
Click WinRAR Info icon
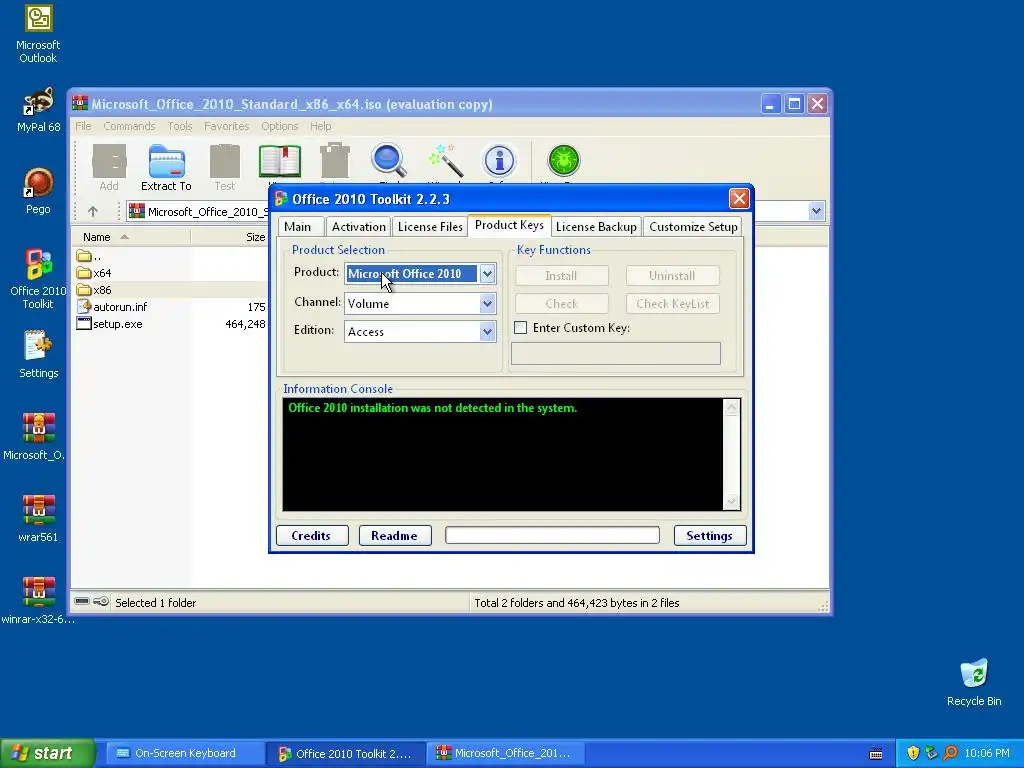click(500, 161)
